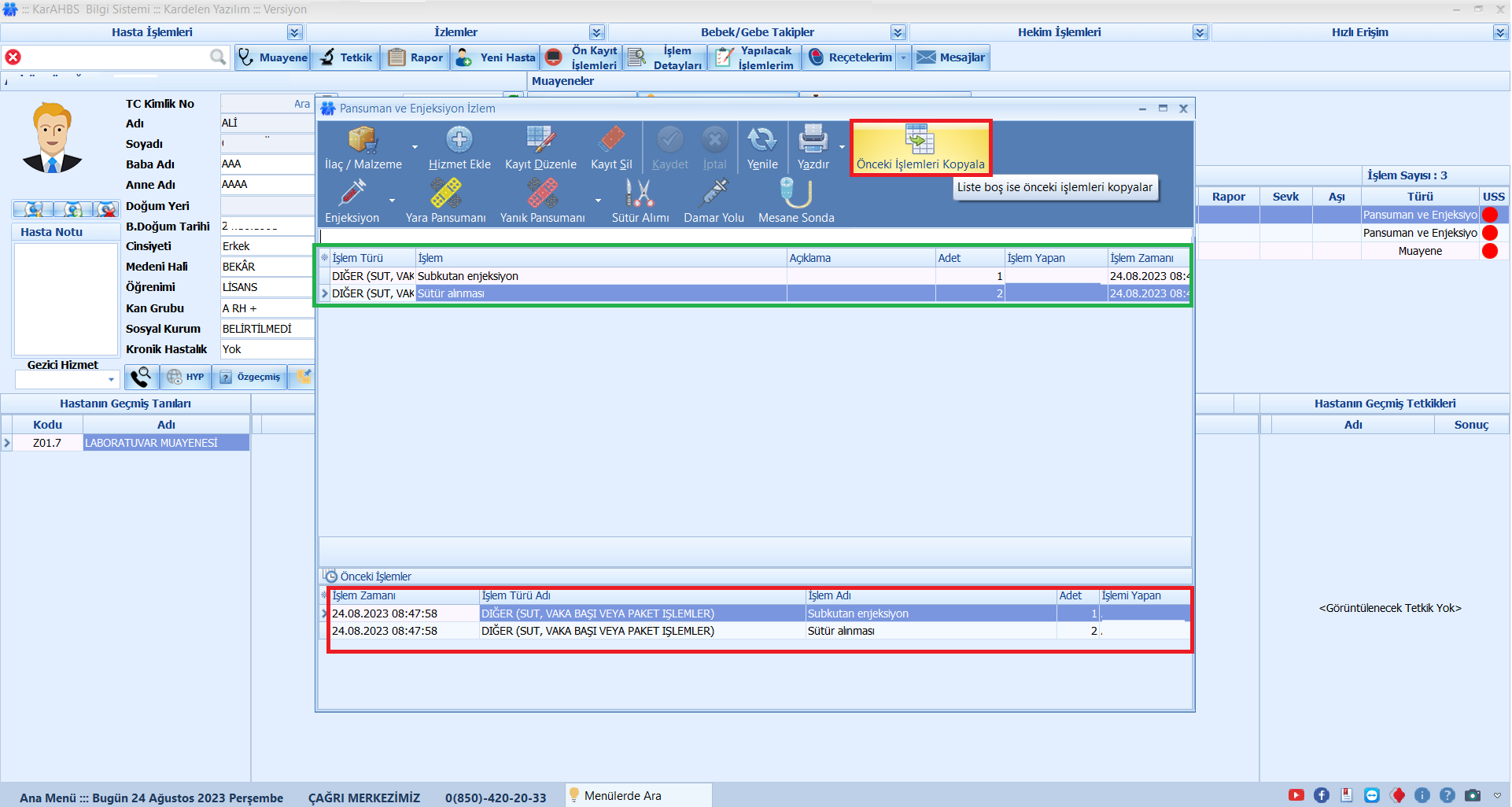Screen dimensions: 1512x807
Task: Open the HYP button
Action: click(186, 377)
